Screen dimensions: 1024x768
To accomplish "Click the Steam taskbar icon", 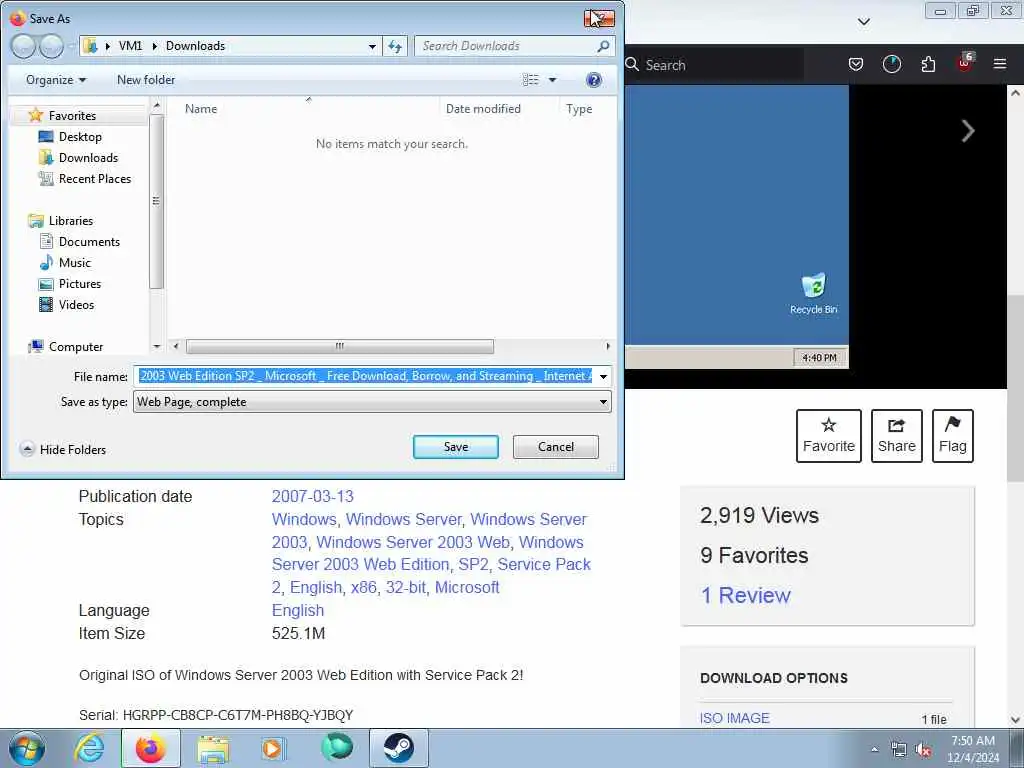I will 399,748.
